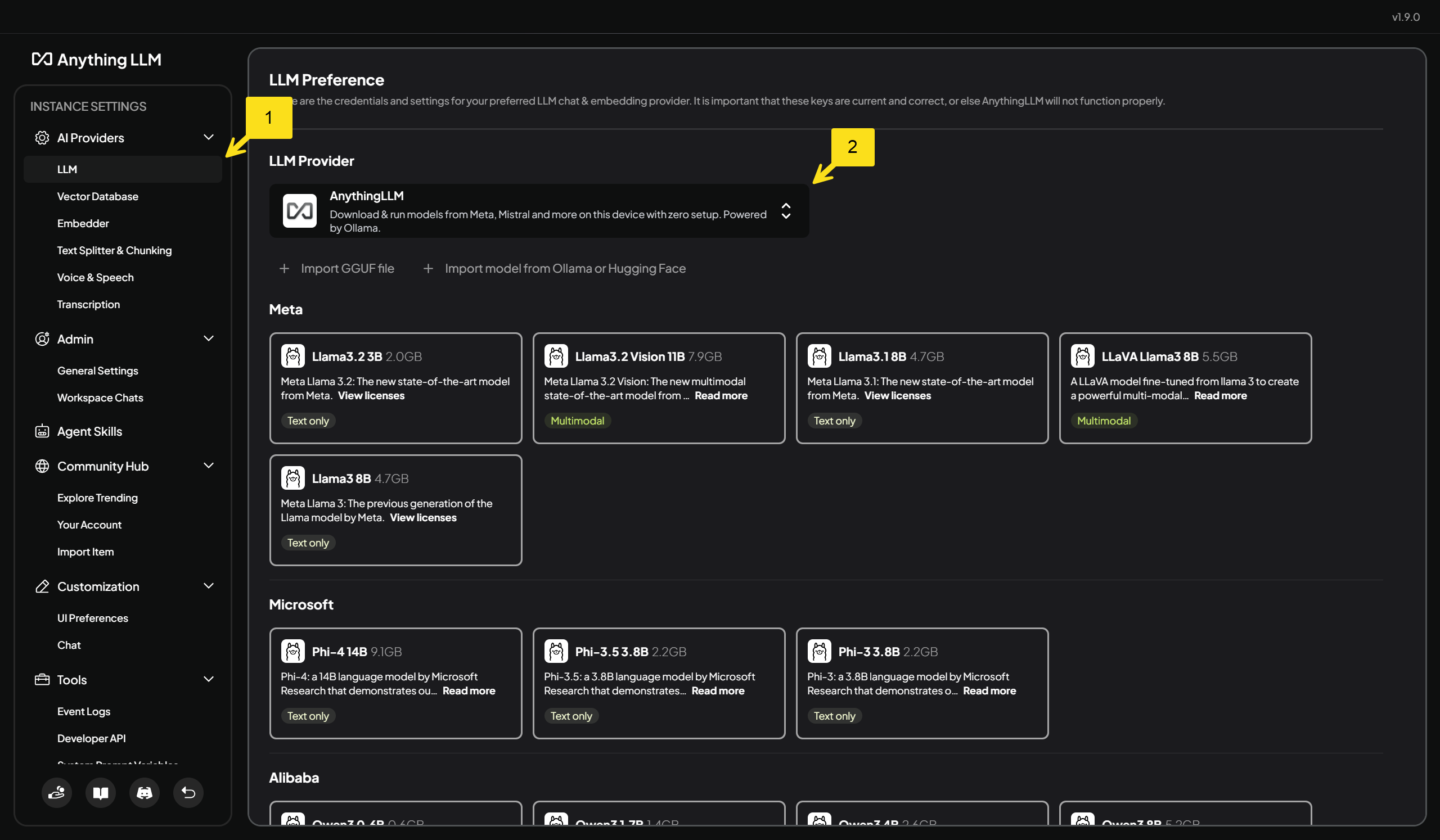
Task: Go to Embedder settings
Action: (x=83, y=223)
